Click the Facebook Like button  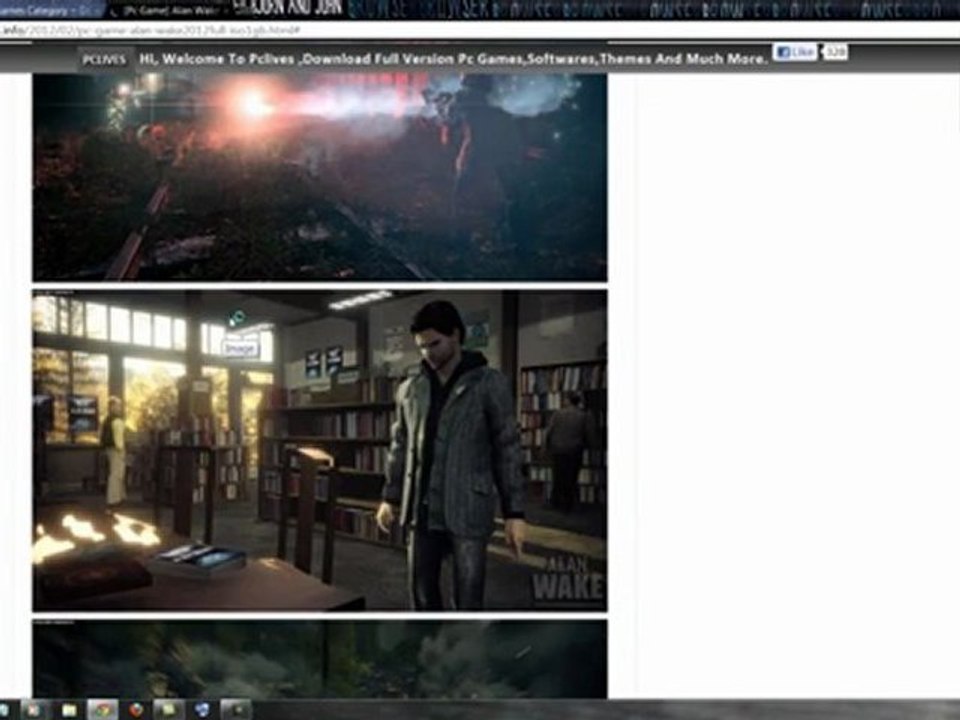[795, 52]
